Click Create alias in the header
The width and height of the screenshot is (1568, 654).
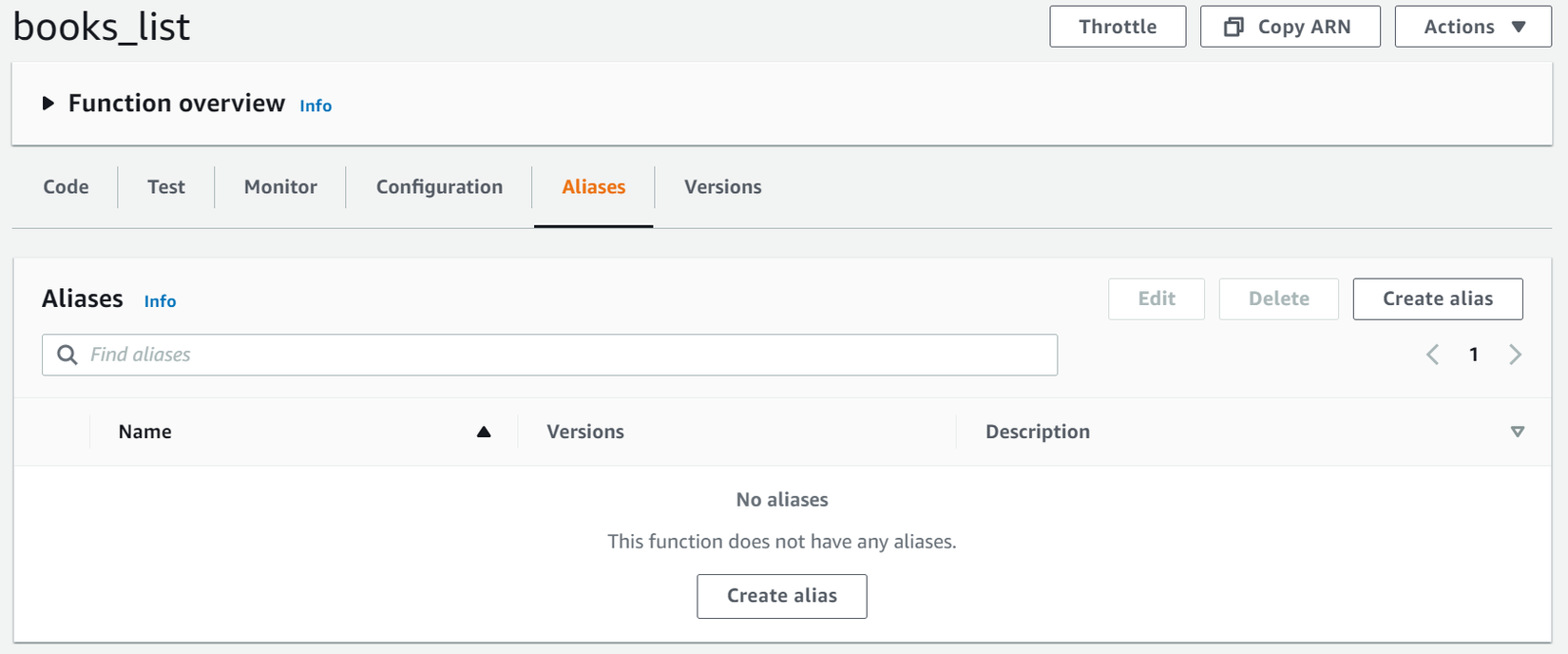point(1437,298)
